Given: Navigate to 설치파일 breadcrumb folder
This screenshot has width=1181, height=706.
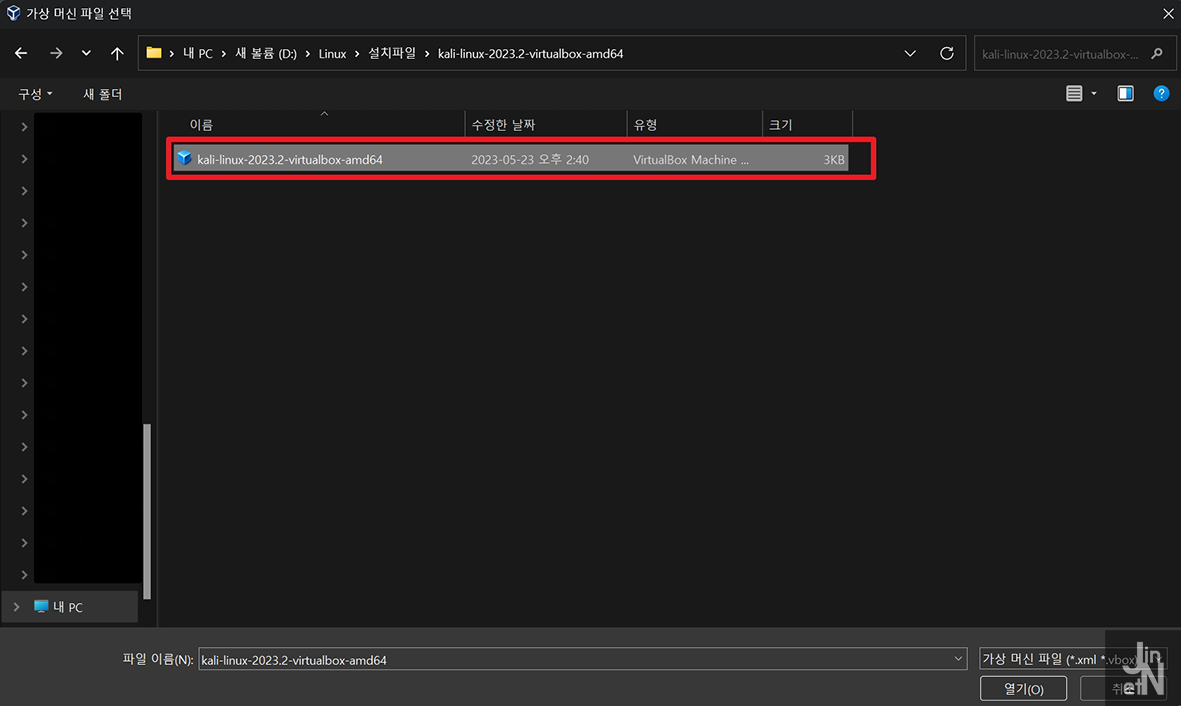Looking at the screenshot, I should [x=392, y=53].
